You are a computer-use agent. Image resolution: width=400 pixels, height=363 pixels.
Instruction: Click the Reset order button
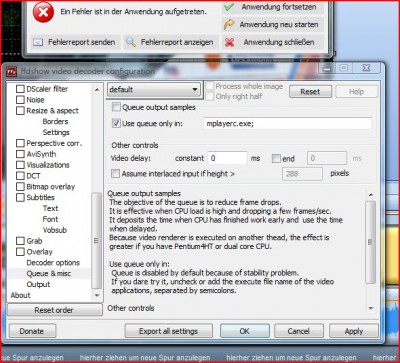point(54,310)
